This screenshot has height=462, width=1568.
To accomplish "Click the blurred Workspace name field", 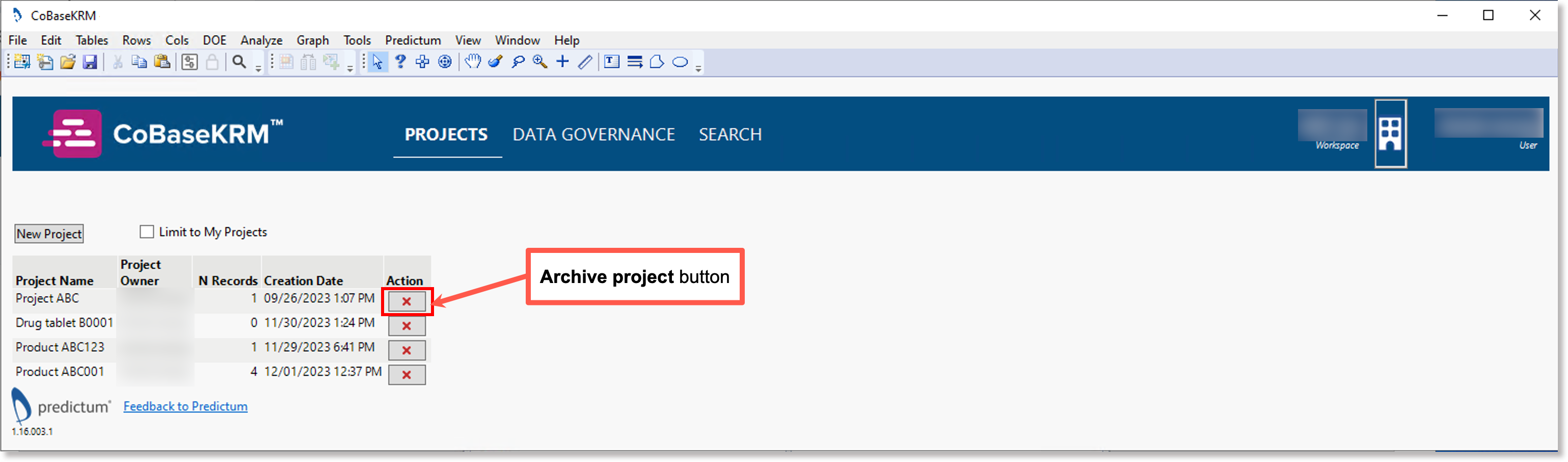I will pos(1333,125).
